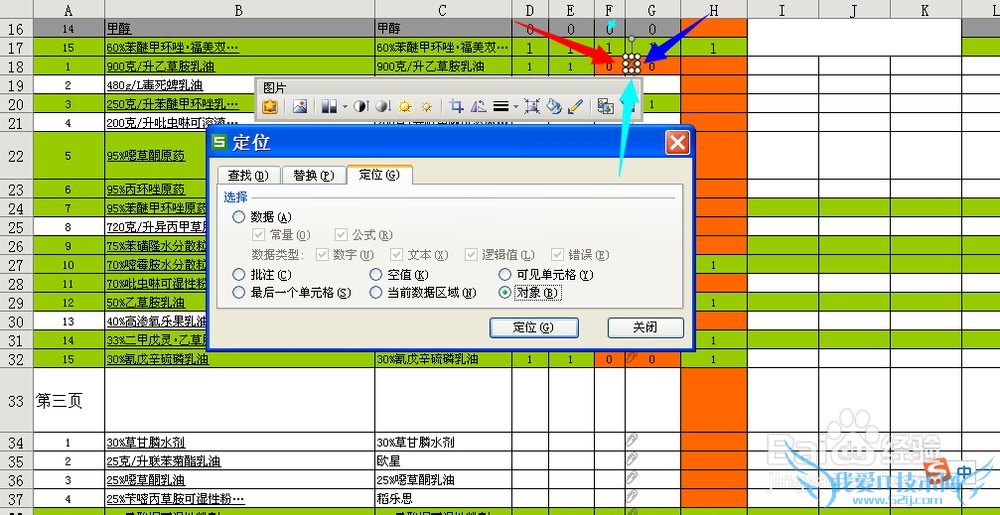Image resolution: width=1000 pixels, height=515 pixels.
Task: Select column C header
Action: pos(443,9)
